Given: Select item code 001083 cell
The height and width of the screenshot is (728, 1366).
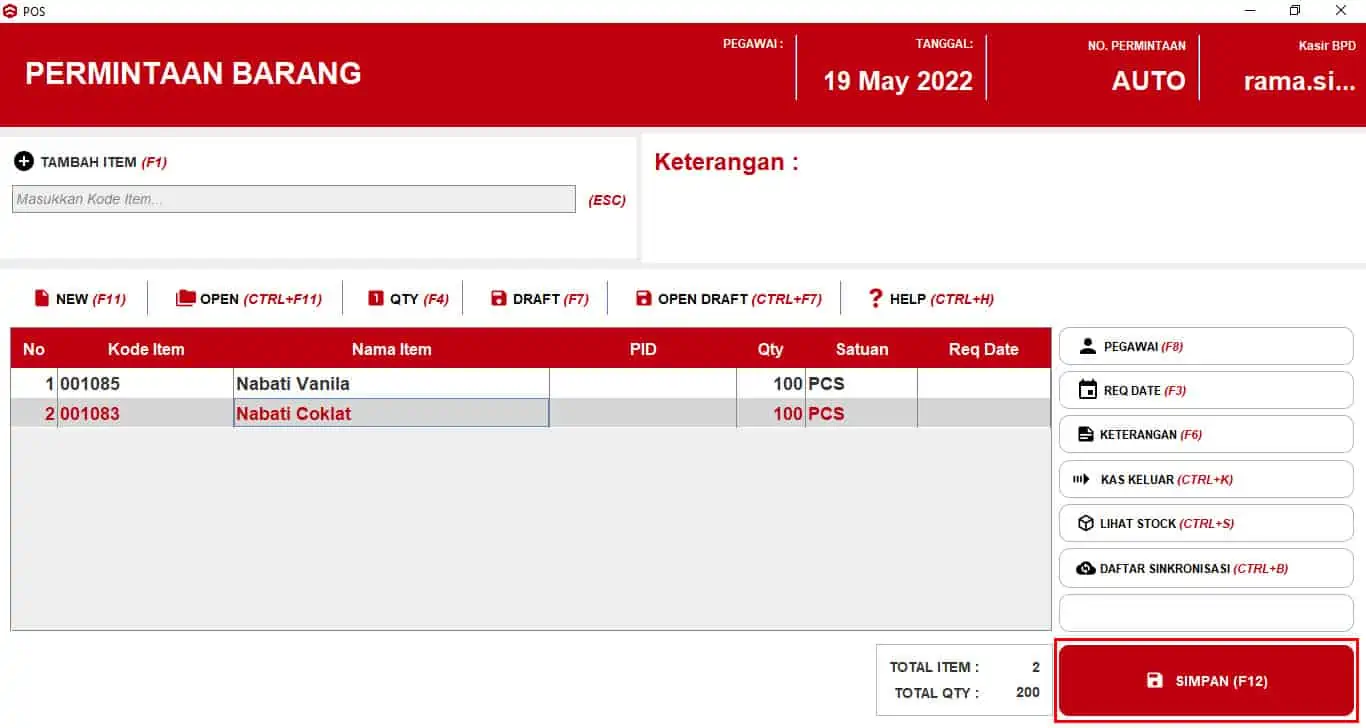Looking at the screenshot, I should 145,413.
